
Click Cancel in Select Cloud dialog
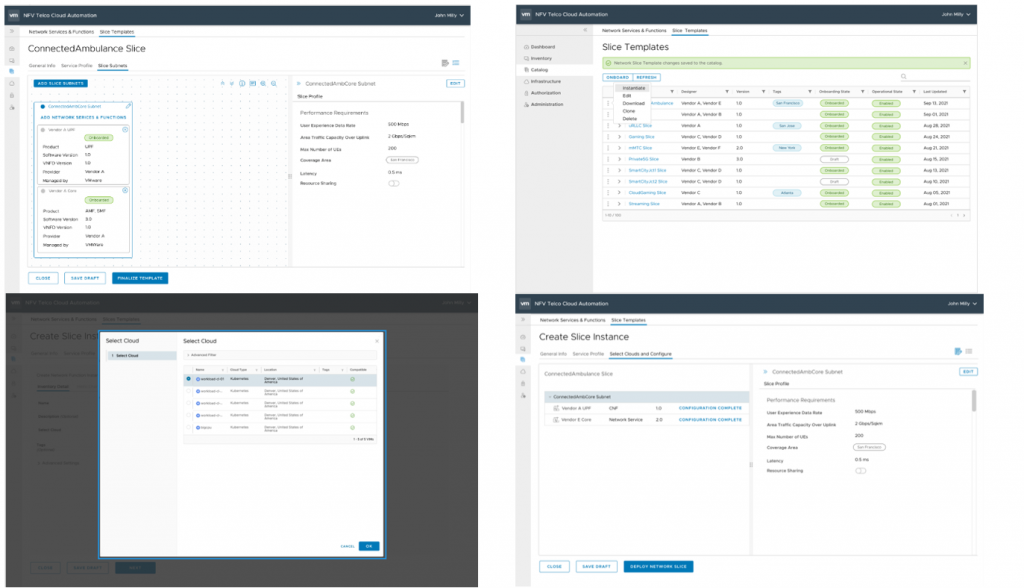click(x=347, y=546)
